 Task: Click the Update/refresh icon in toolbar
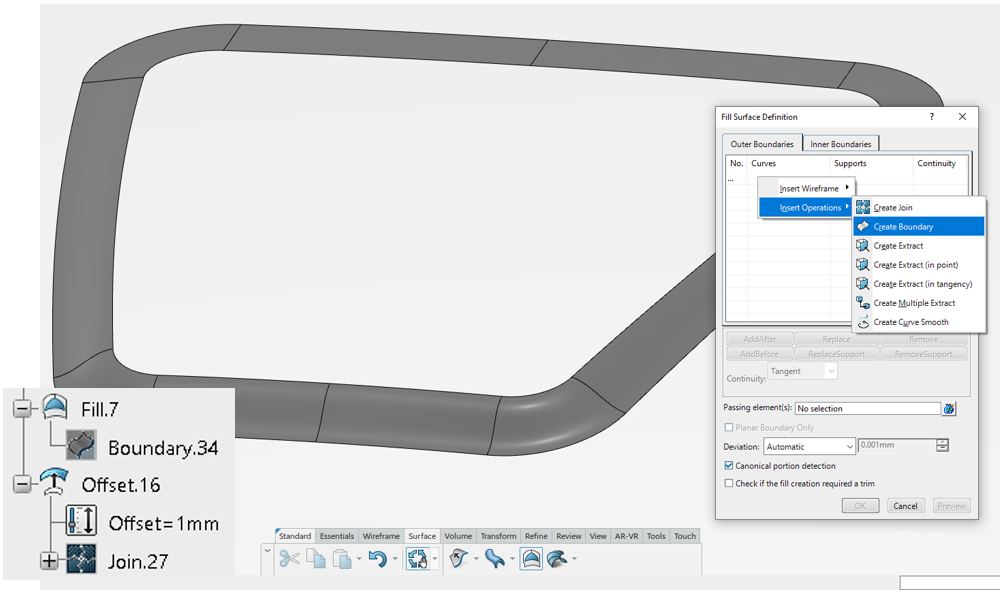pyautogui.click(x=417, y=560)
